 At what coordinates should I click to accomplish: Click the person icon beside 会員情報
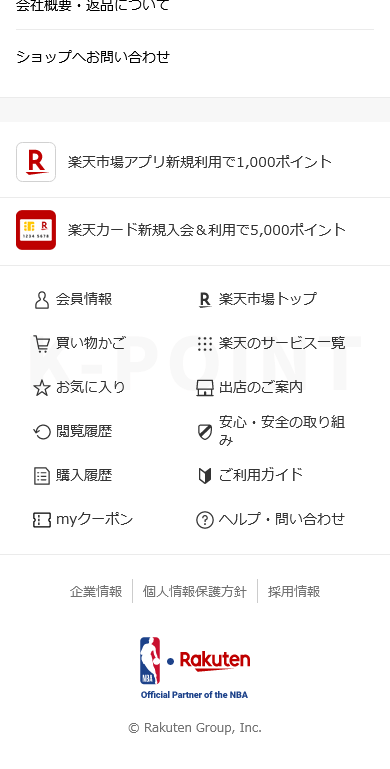tap(42, 300)
